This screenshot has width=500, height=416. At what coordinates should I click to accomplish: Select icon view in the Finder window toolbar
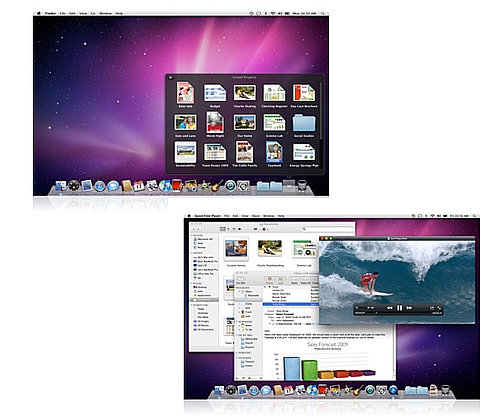click(x=222, y=229)
